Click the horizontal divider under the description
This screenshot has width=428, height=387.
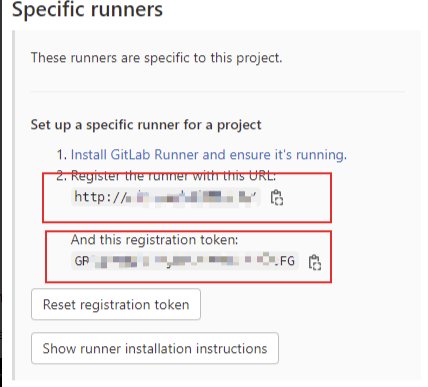[x=218, y=91]
